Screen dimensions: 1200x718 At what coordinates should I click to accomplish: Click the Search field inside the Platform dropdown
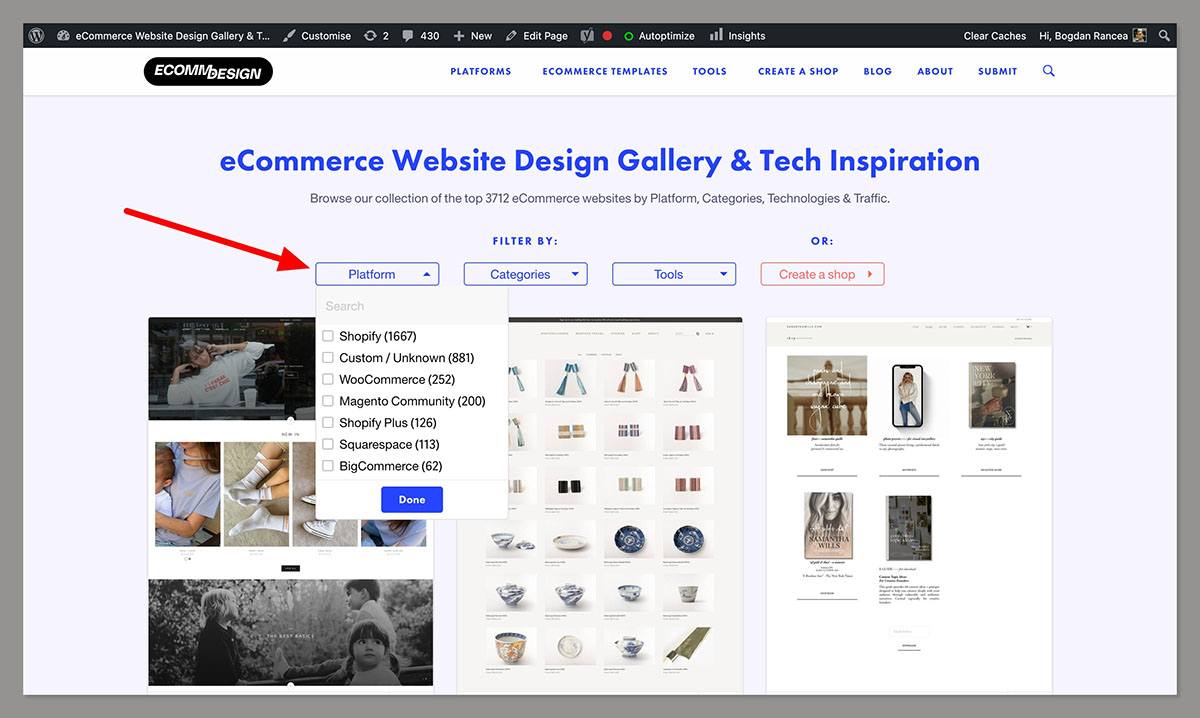pyautogui.click(x=411, y=305)
